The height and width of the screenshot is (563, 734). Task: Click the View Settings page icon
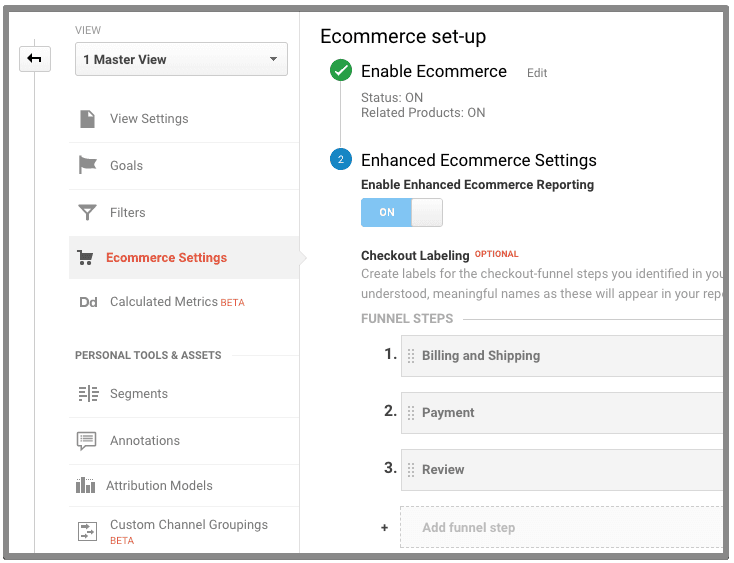tap(87, 119)
